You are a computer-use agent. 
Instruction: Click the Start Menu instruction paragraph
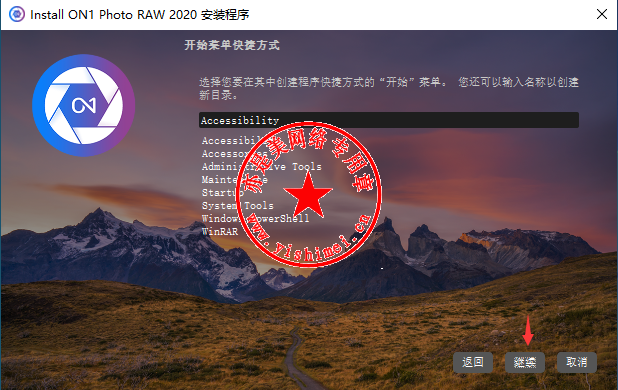(x=389, y=88)
